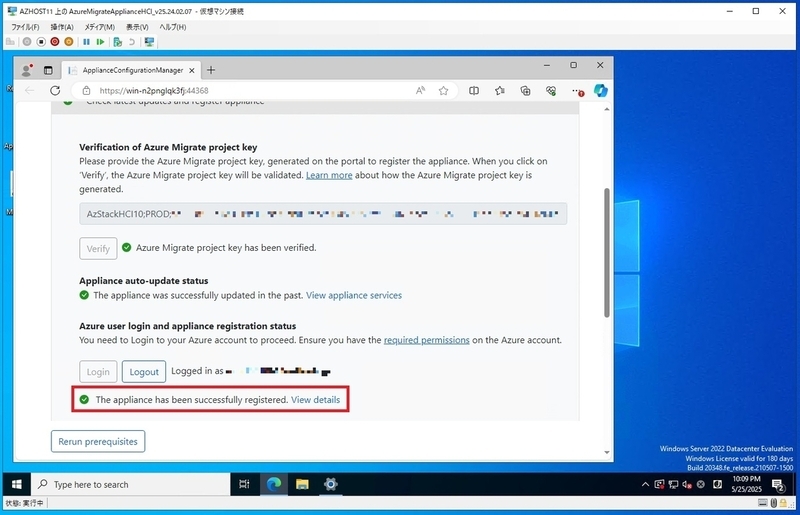Click the green reset/resume VM icon

tap(100, 42)
